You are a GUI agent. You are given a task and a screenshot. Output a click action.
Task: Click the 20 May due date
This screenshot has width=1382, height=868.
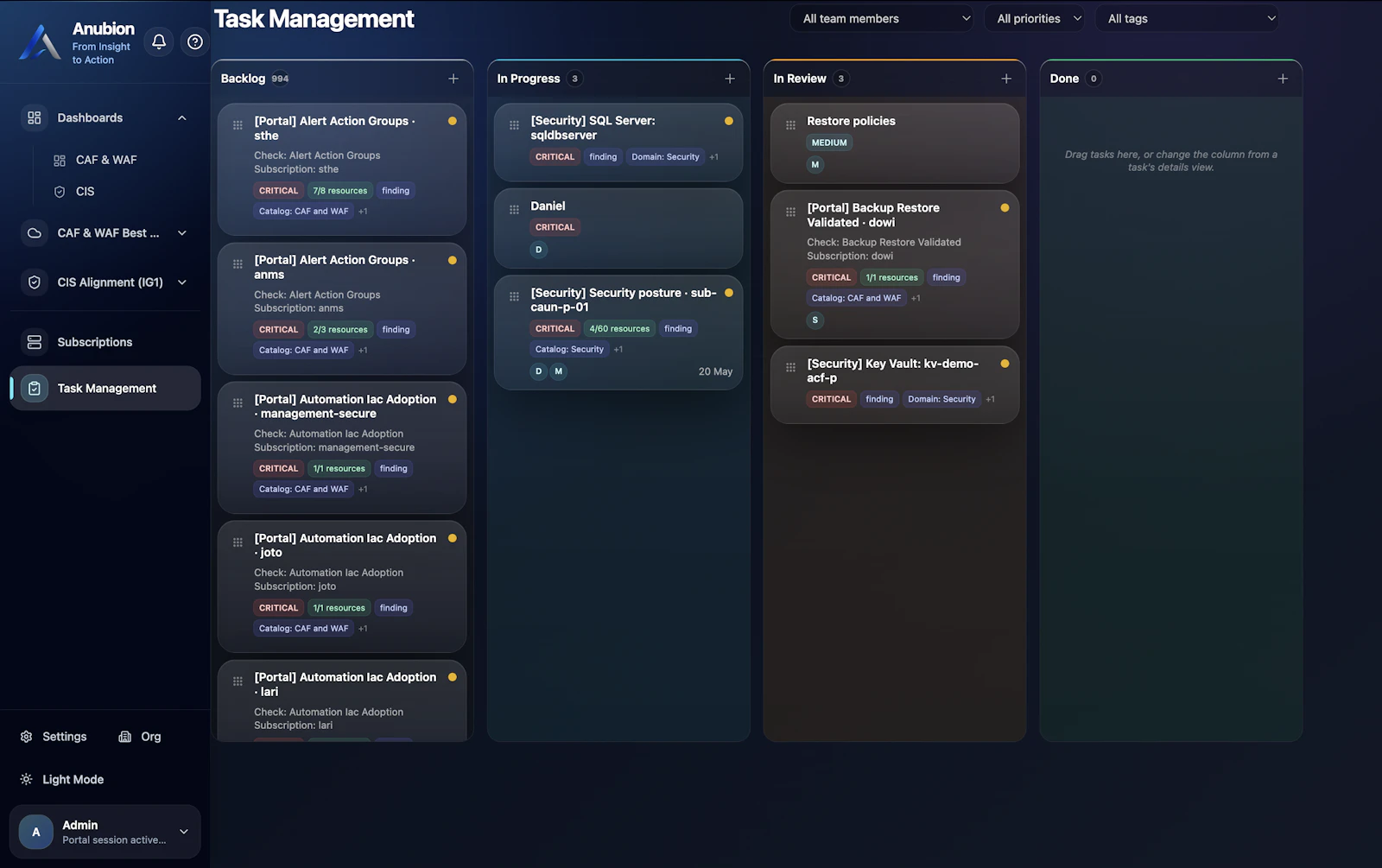pyautogui.click(x=715, y=371)
